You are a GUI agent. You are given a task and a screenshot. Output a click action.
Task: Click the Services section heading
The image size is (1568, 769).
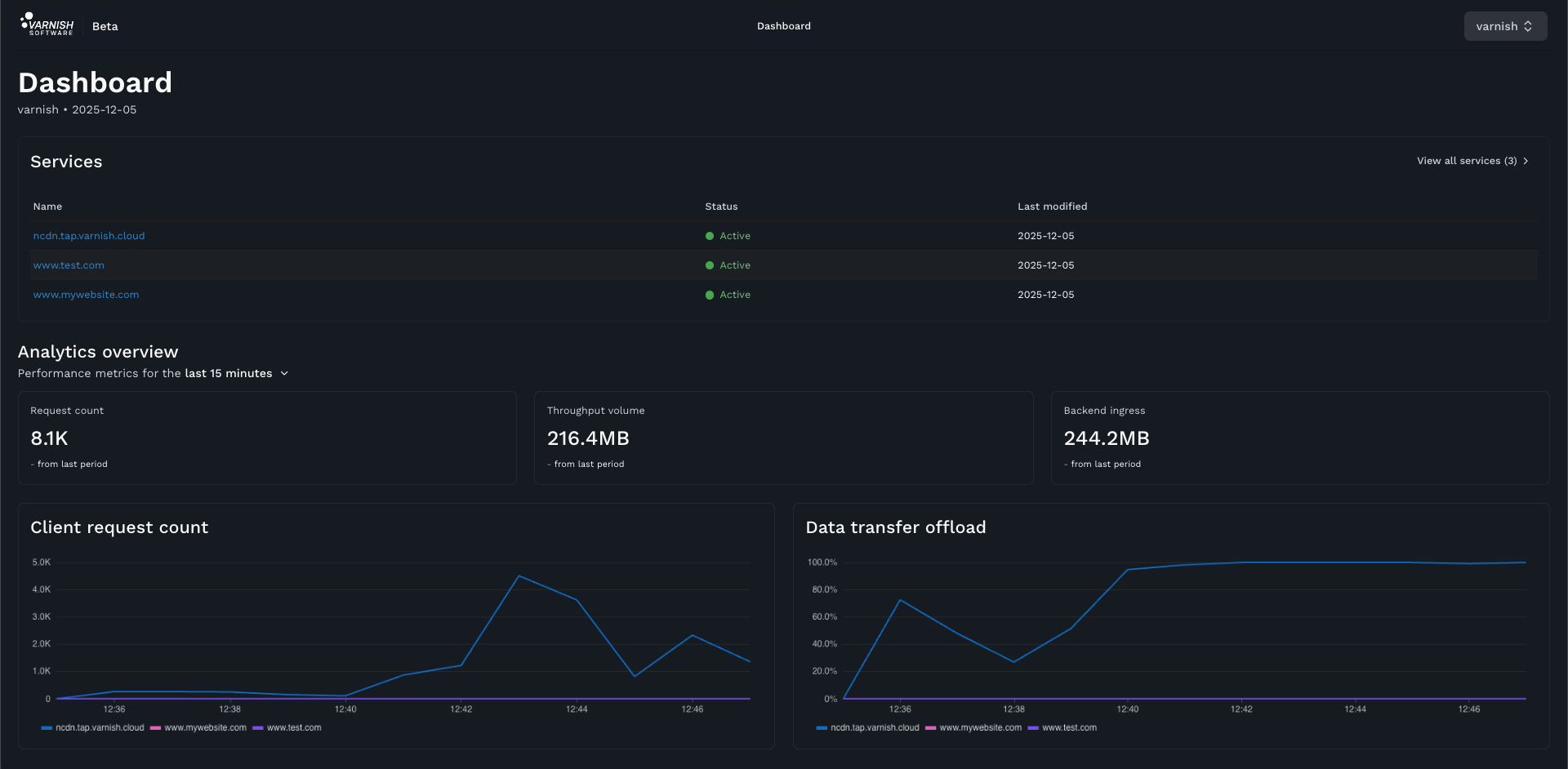(x=66, y=162)
